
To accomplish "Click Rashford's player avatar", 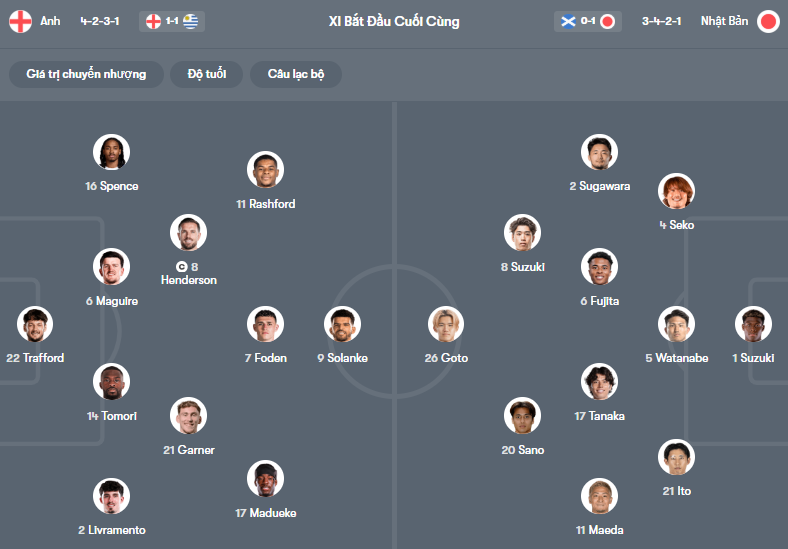I will pyautogui.click(x=265, y=171).
